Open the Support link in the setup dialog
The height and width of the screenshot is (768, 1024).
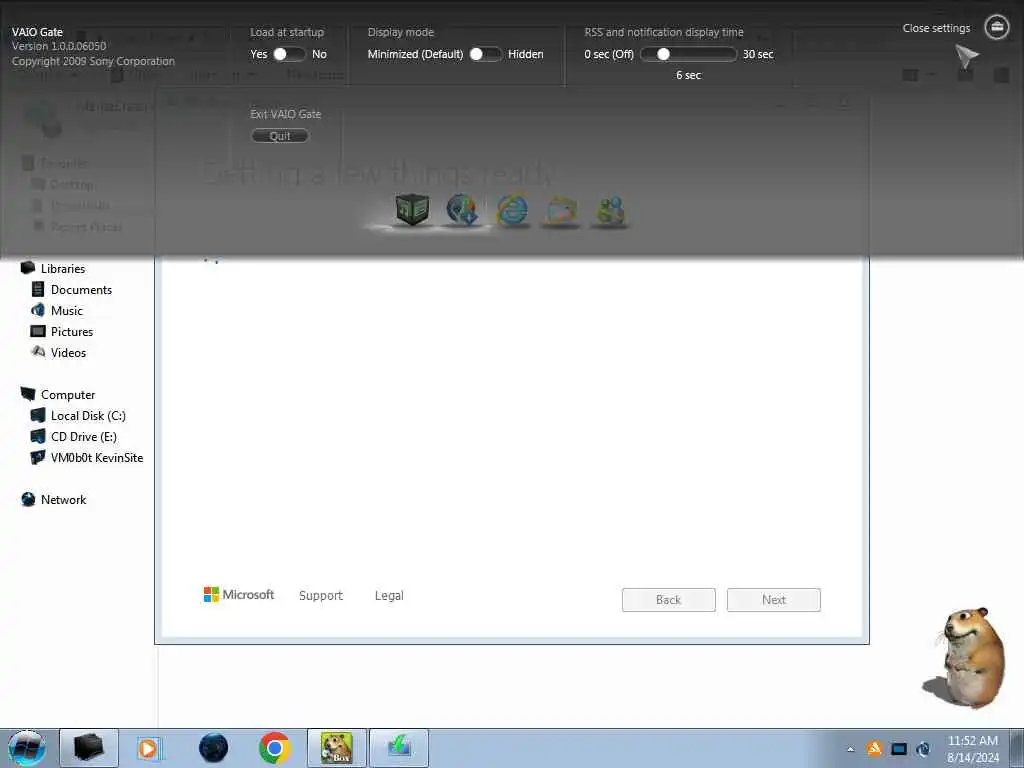pyautogui.click(x=321, y=596)
